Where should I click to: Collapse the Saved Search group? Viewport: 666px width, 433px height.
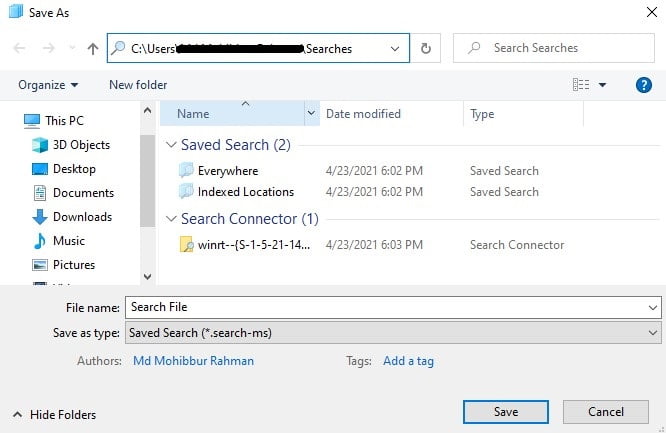click(171, 145)
